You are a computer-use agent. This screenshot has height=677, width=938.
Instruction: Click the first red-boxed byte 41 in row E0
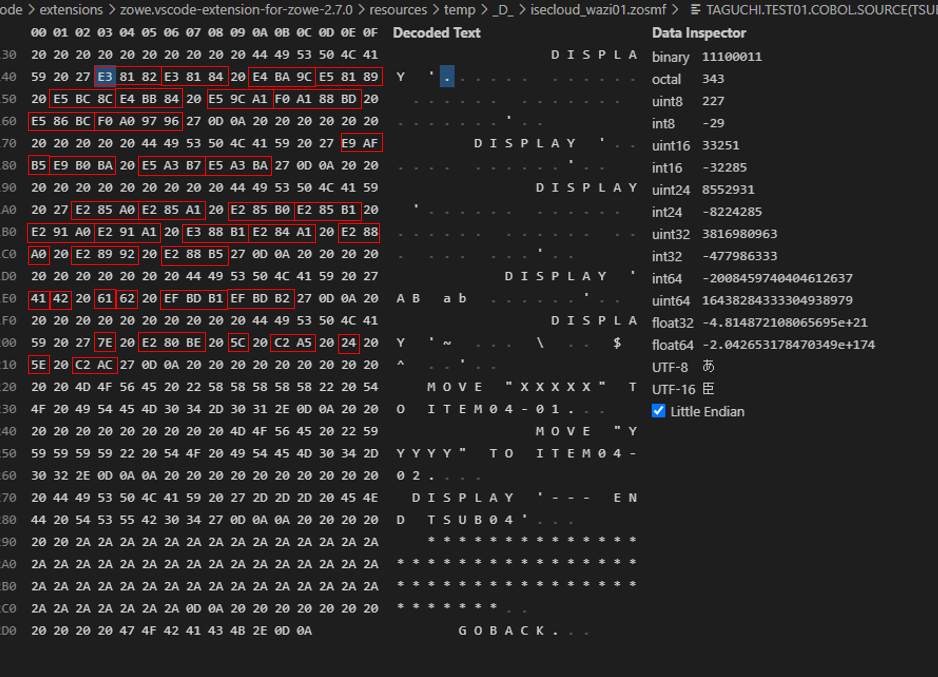[38, 298]
